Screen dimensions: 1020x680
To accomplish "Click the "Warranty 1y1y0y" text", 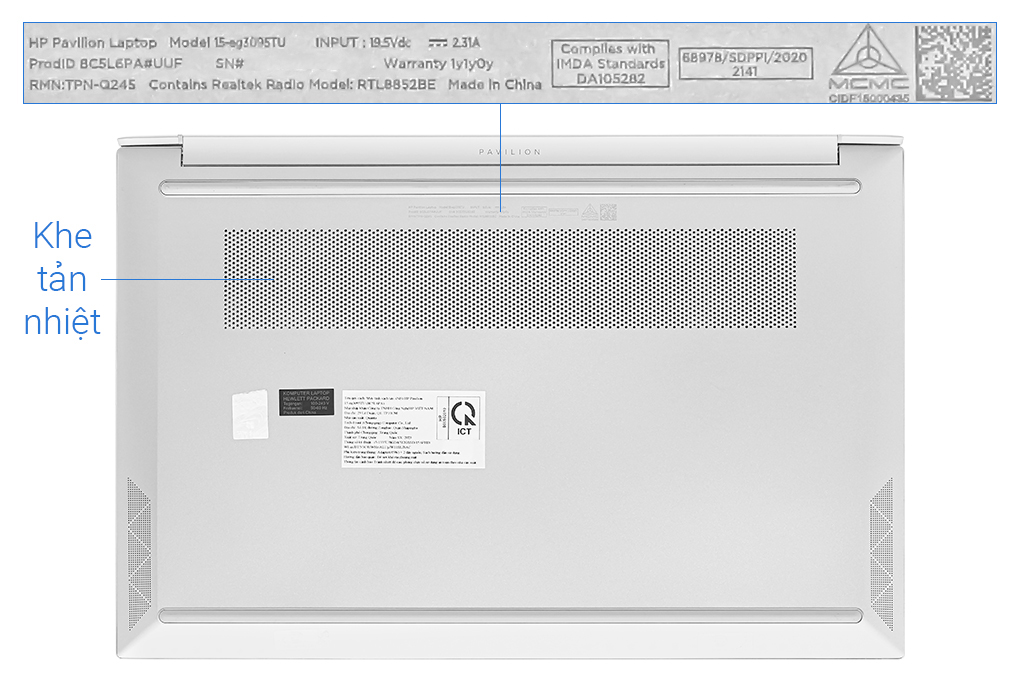I will [x=438, y=64].
